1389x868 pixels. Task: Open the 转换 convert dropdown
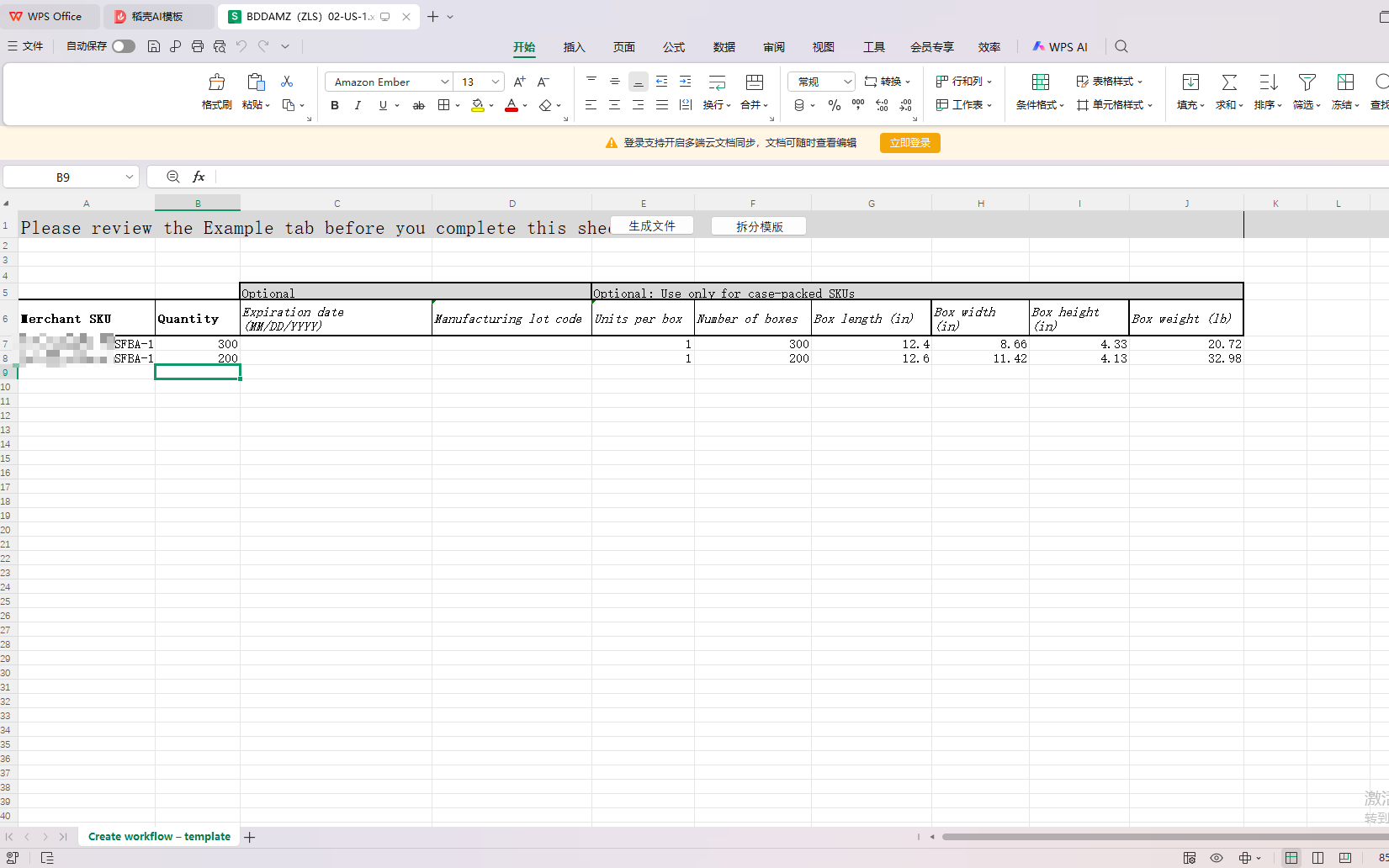click(x=888, y=82)
